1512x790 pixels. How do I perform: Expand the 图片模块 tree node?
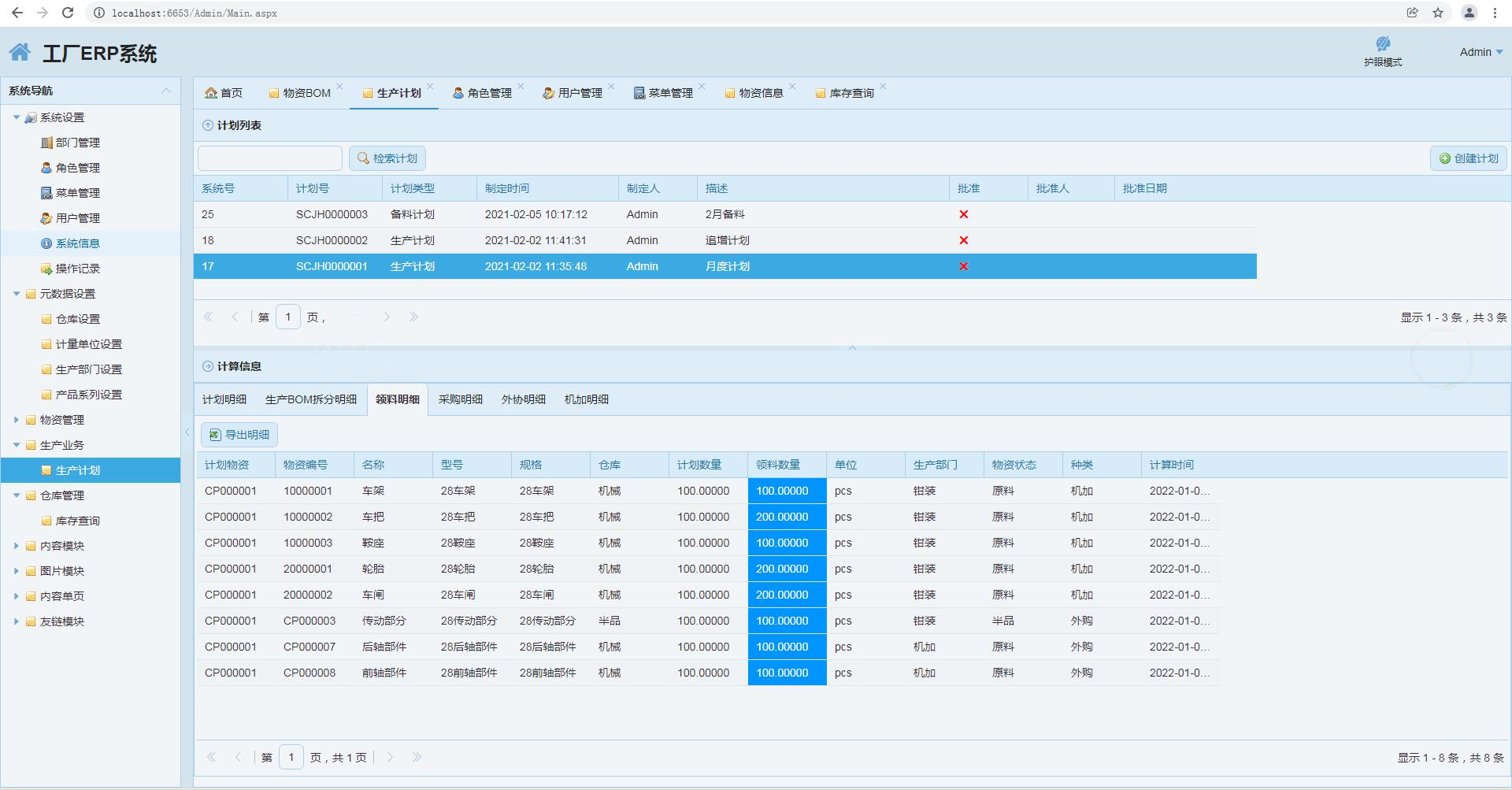[17, 571]
